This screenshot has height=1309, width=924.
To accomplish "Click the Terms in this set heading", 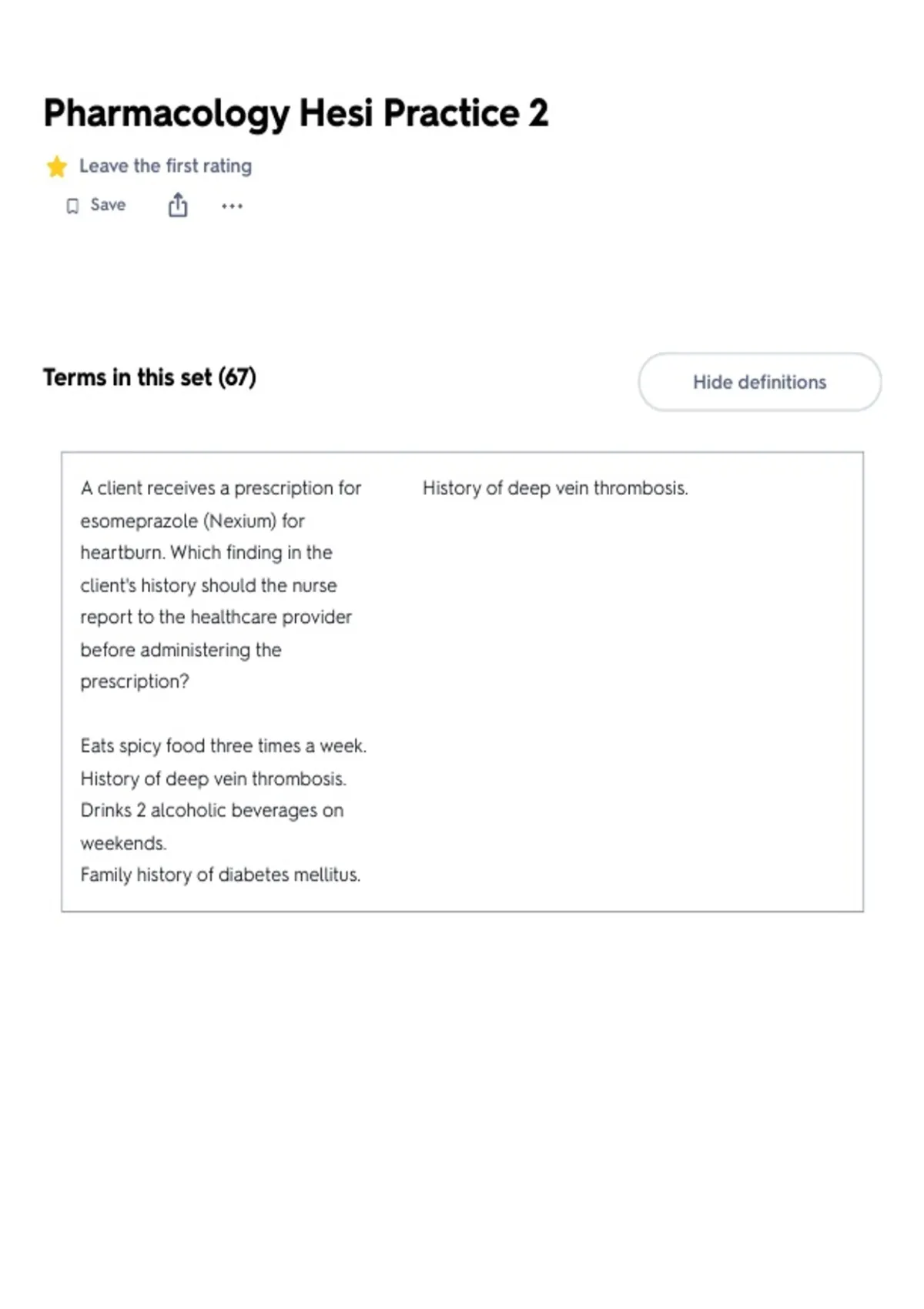I will tap(149, 377).
